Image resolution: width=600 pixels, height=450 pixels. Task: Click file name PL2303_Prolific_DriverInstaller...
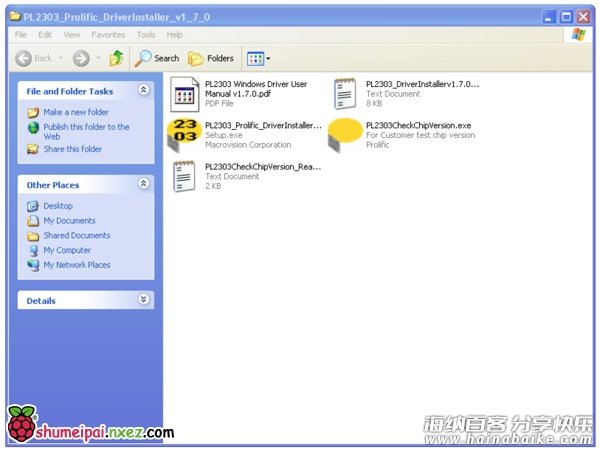263,126
